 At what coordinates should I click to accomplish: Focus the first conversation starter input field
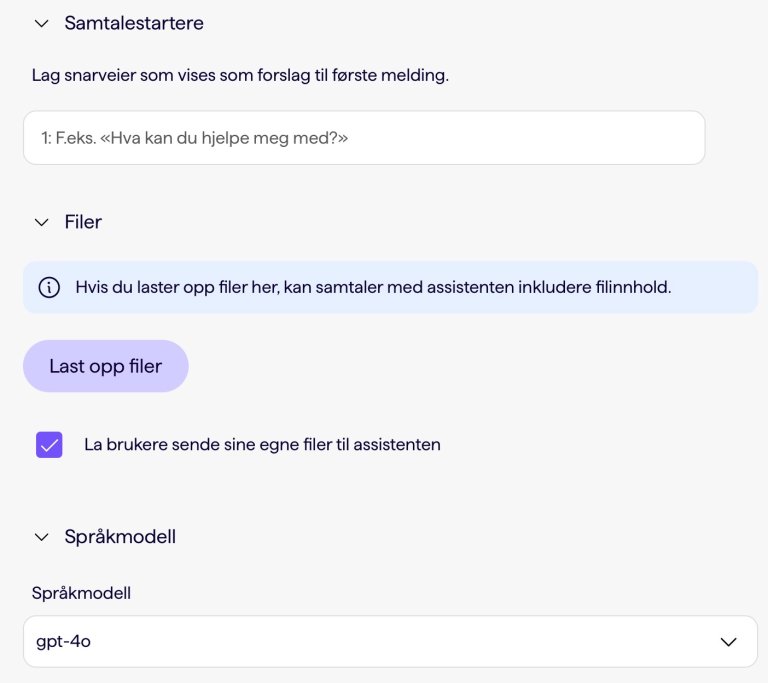[364, 138]
